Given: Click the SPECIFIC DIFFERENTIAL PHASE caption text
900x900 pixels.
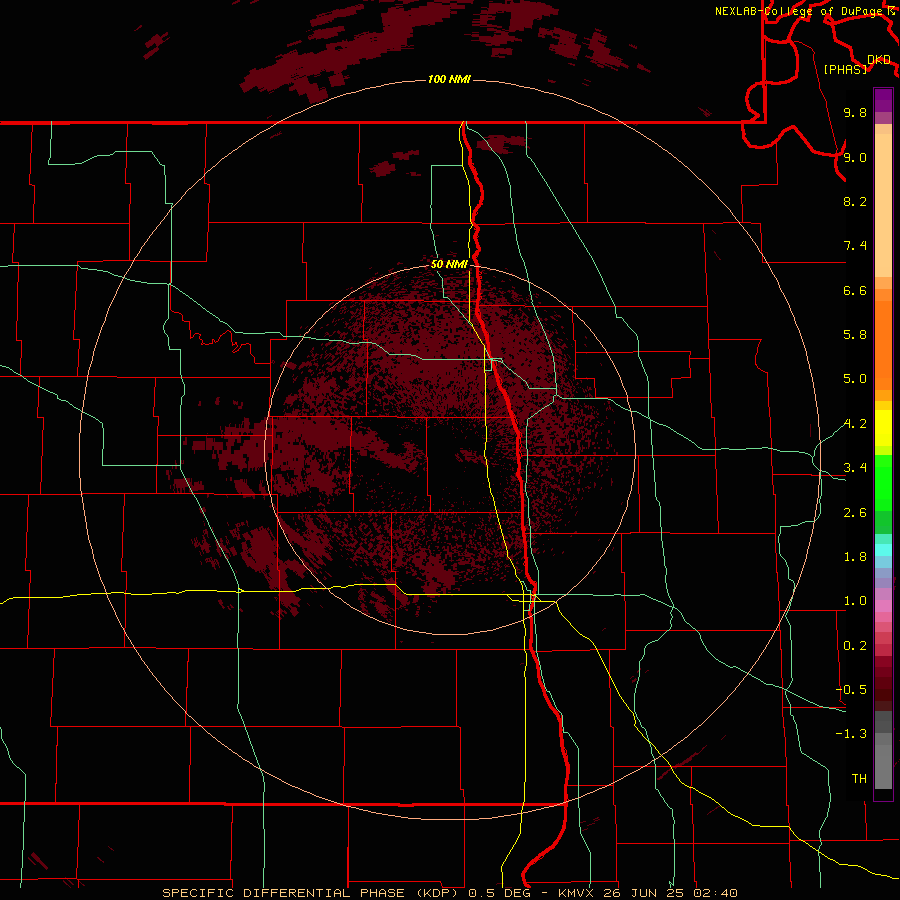Looking at the screenshot, I should (x=287, y=893).
